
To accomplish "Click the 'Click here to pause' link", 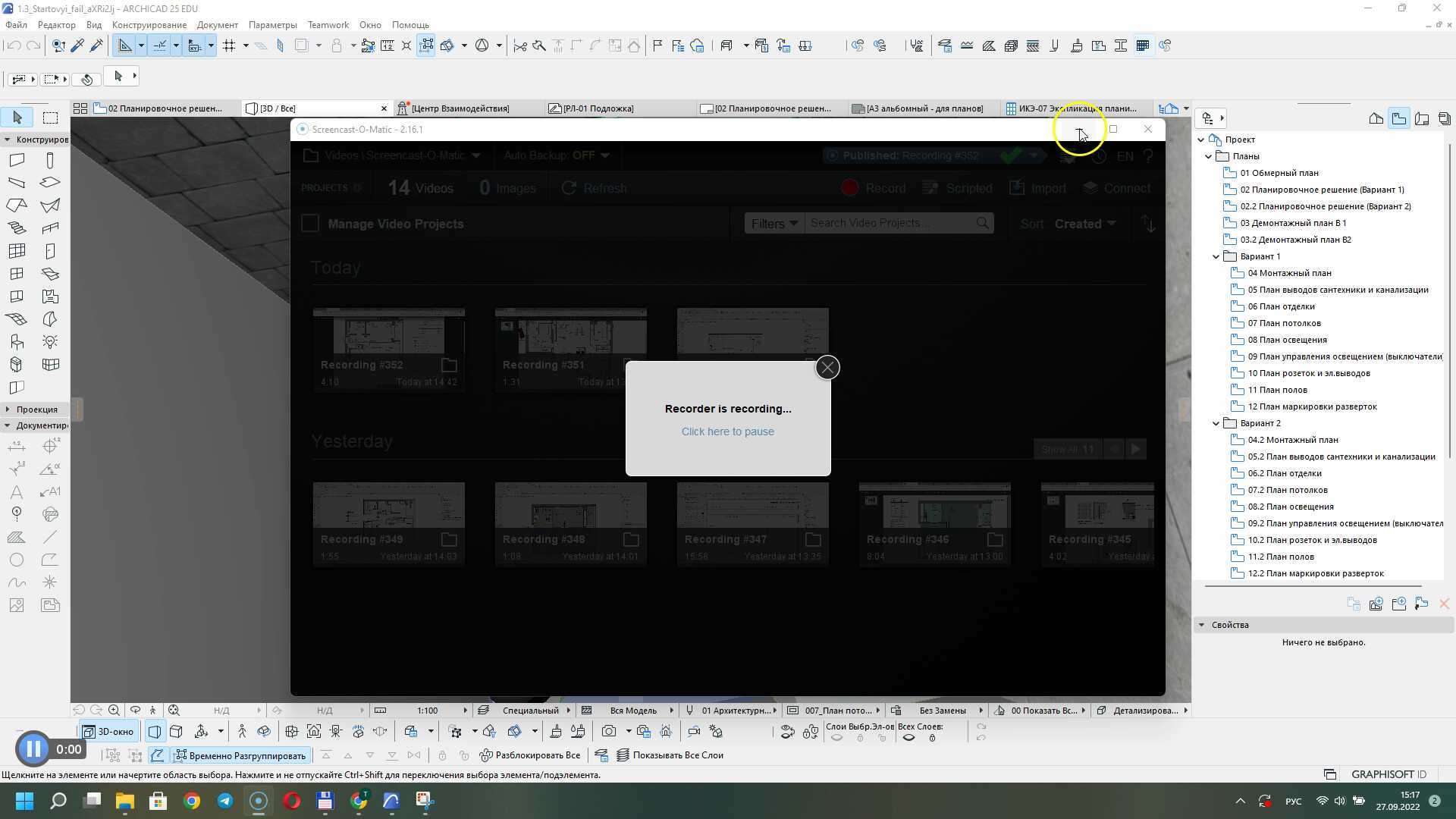I will (x=727, y=431).
